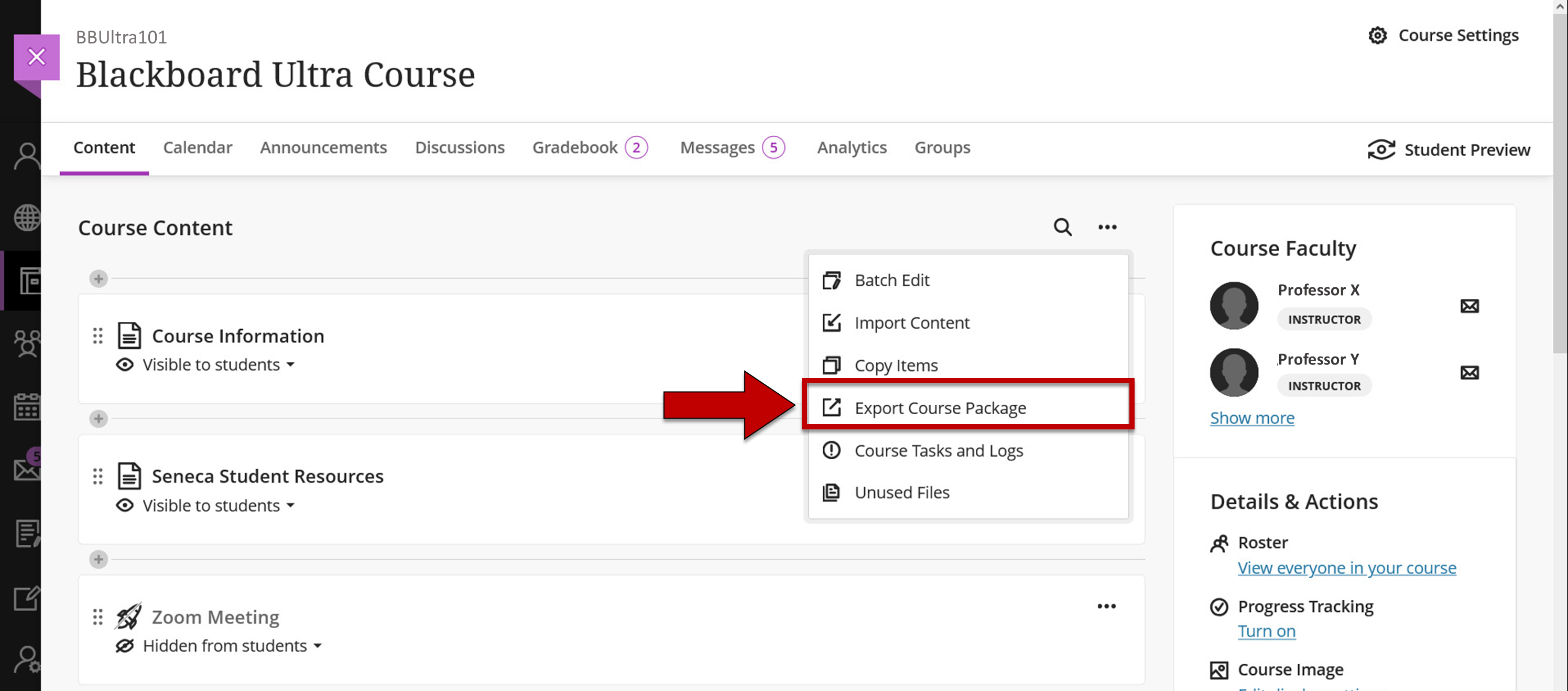Select Export Course Package menu item
Image resolution: width=1568 pixels, height=691 pixels.
pyautogui.click(x=968, y=407)
